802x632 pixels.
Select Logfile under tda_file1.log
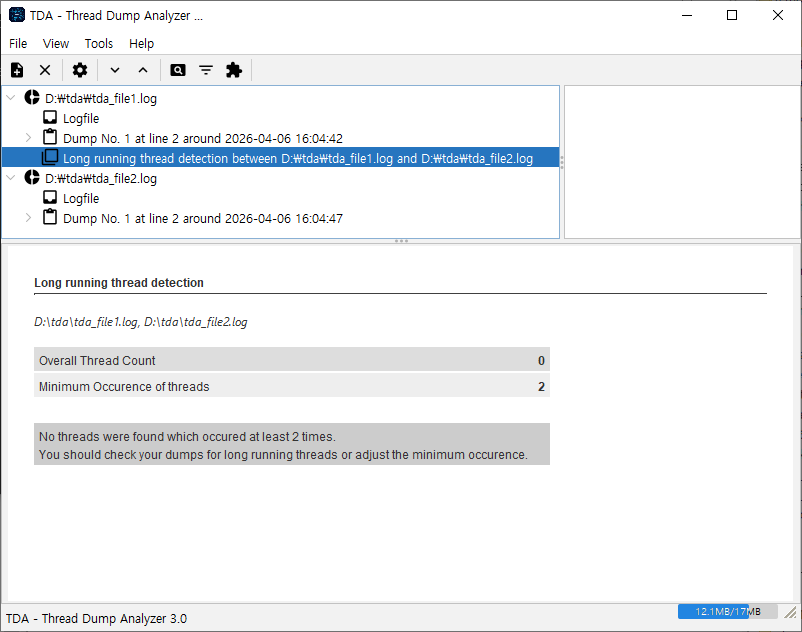click(x=80, y=118)
